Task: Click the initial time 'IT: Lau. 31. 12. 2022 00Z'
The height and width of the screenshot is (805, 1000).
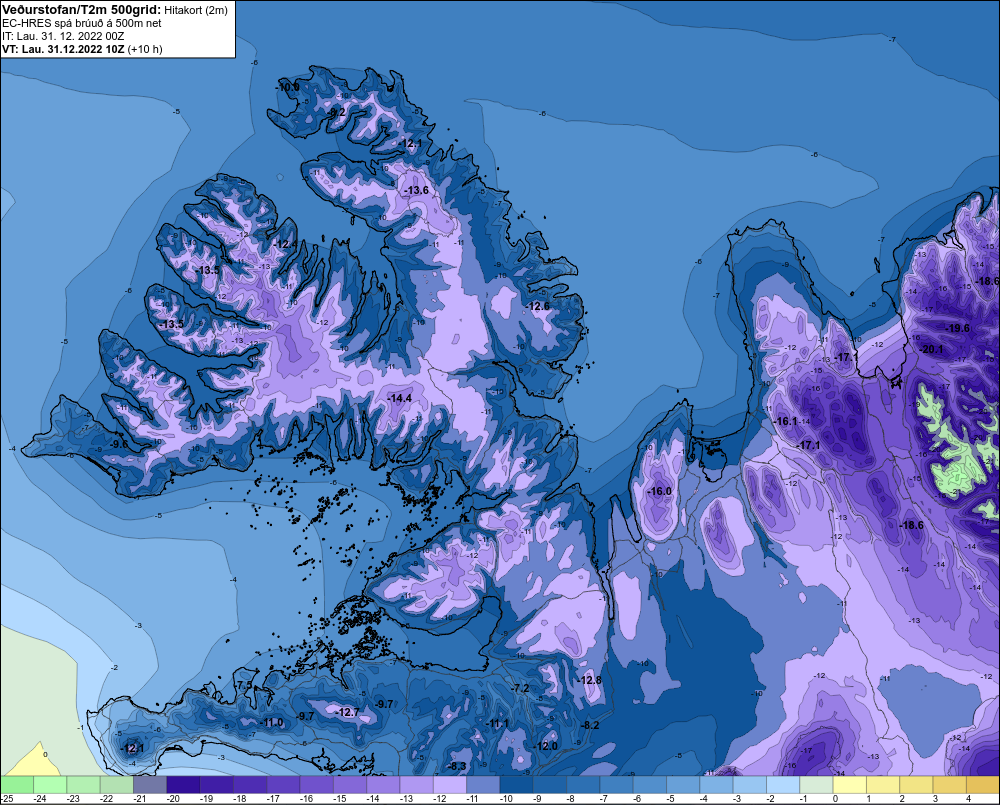Action: pyautogui.click(x=63, y=36)
